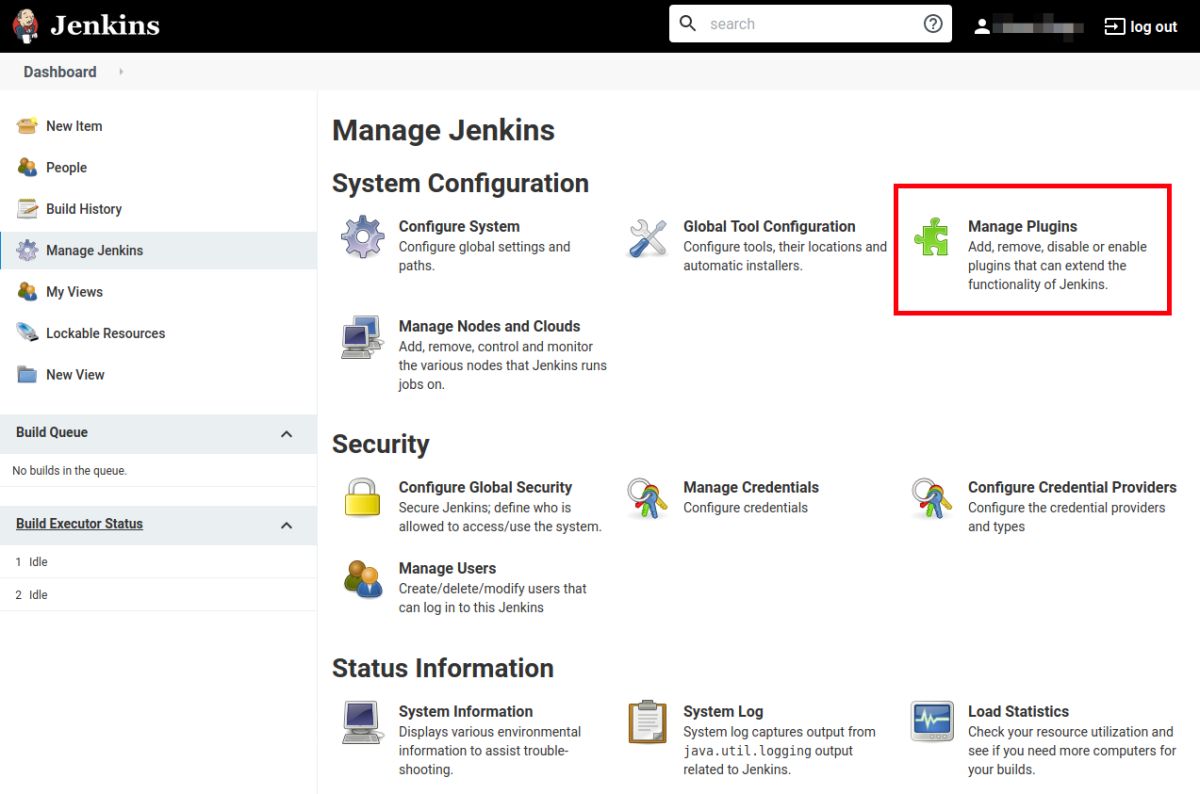The width and height of the screenshot is (1200, 794).
Task: Open the System Log link
Action: tap(723, 711)
